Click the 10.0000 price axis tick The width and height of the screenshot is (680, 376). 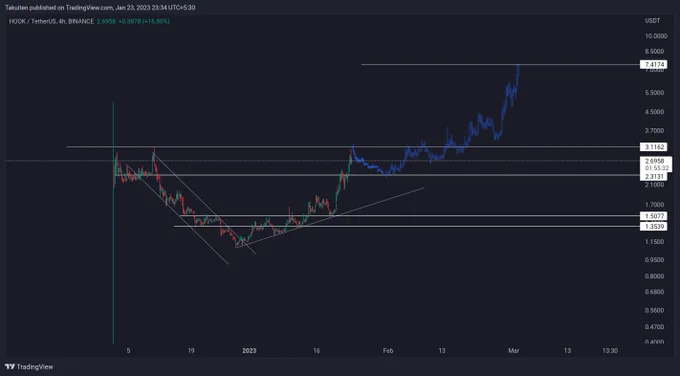pyautogui.click(x=655, y=36)
